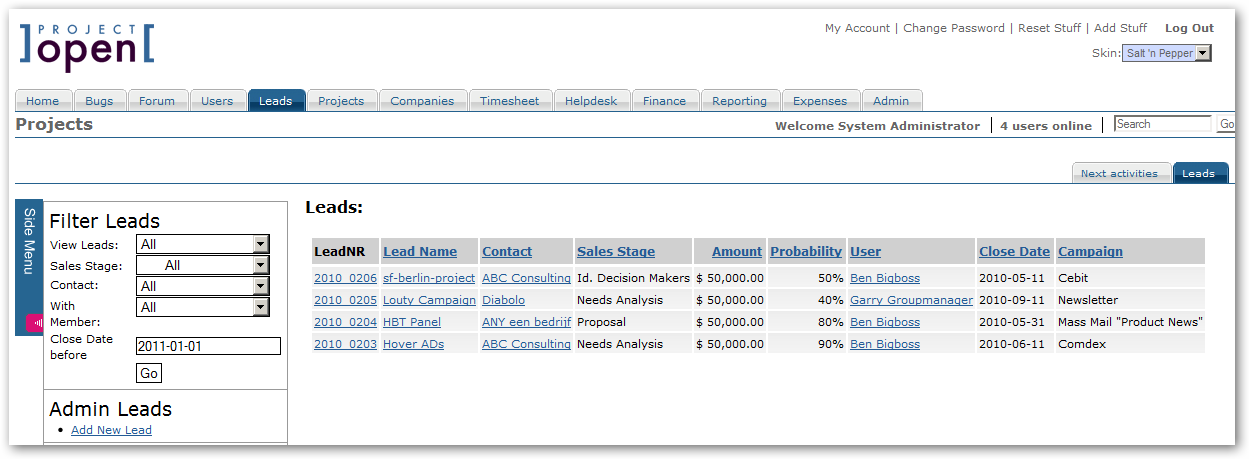Click the Change Password link
This screenshot has height=459, width=1249.
954,28
